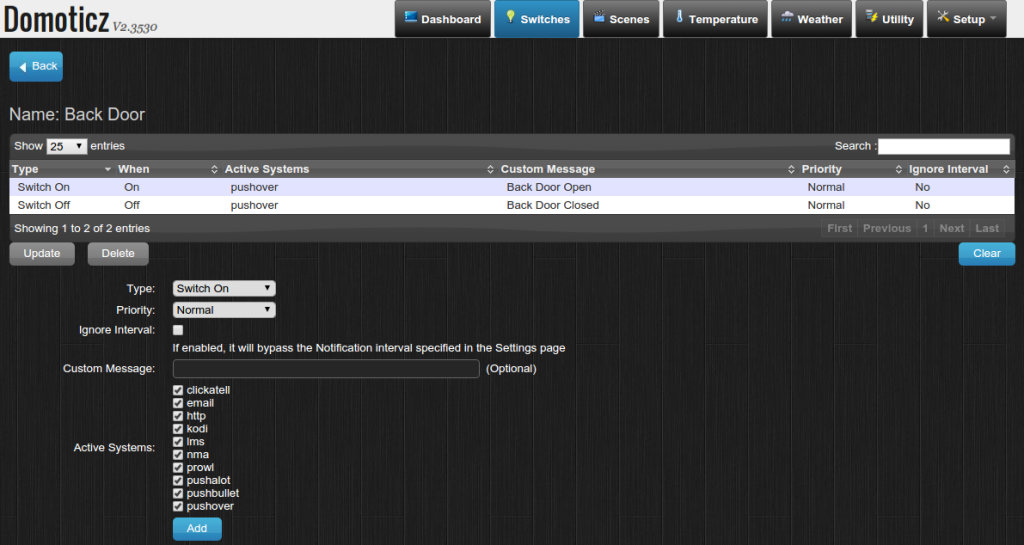Sort by Ignore Interval column arrows
1024x545 pixels.
(1006, 170)
